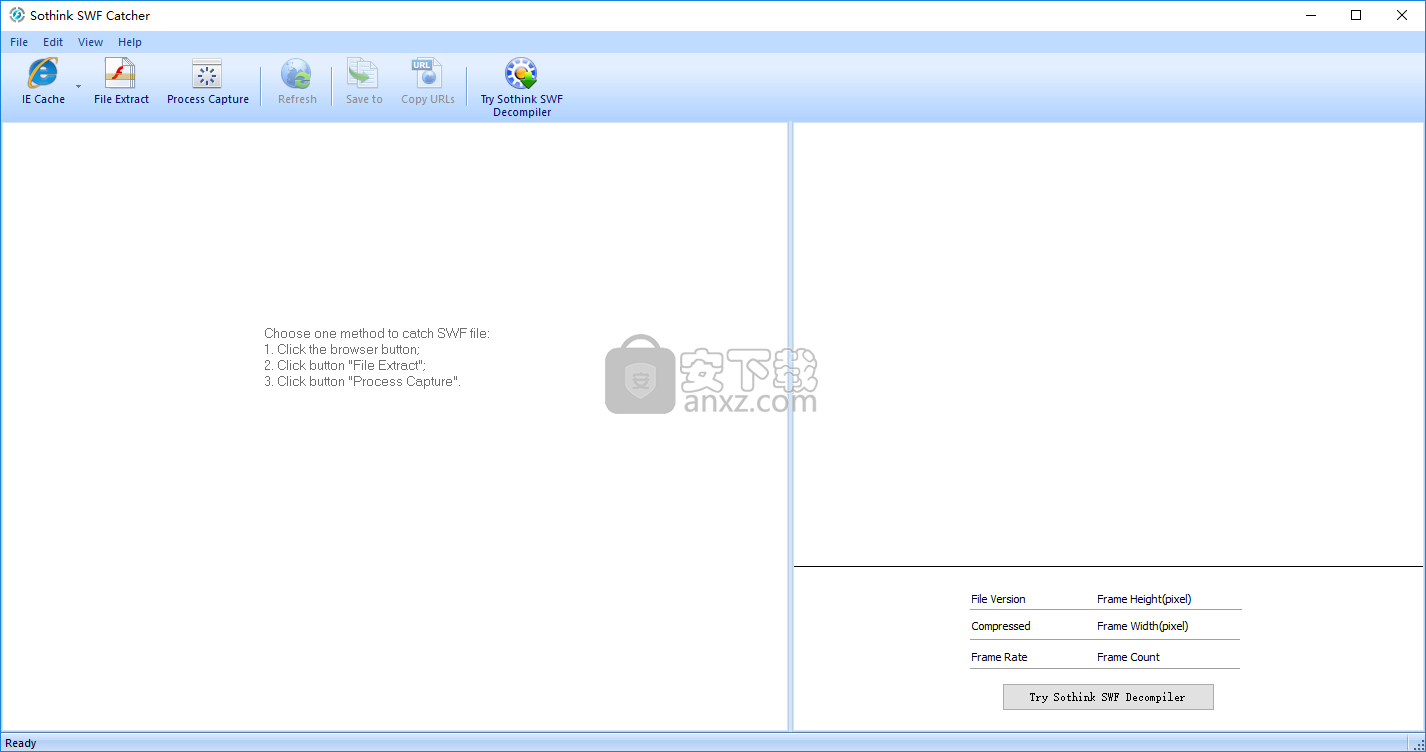
Task: Click the Frame Count label
Action: pos(1128,657)
